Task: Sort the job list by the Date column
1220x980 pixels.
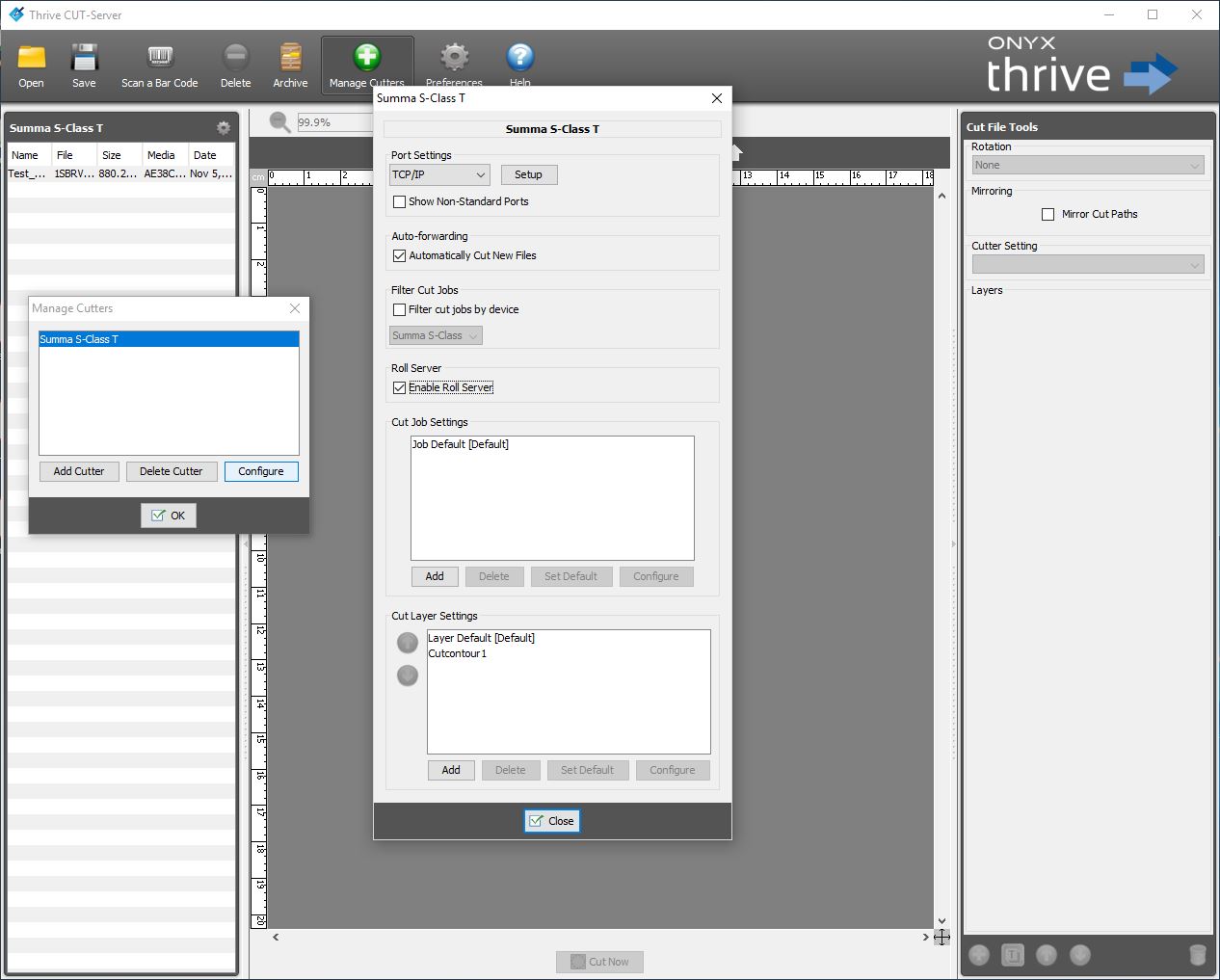Action: 211,155
